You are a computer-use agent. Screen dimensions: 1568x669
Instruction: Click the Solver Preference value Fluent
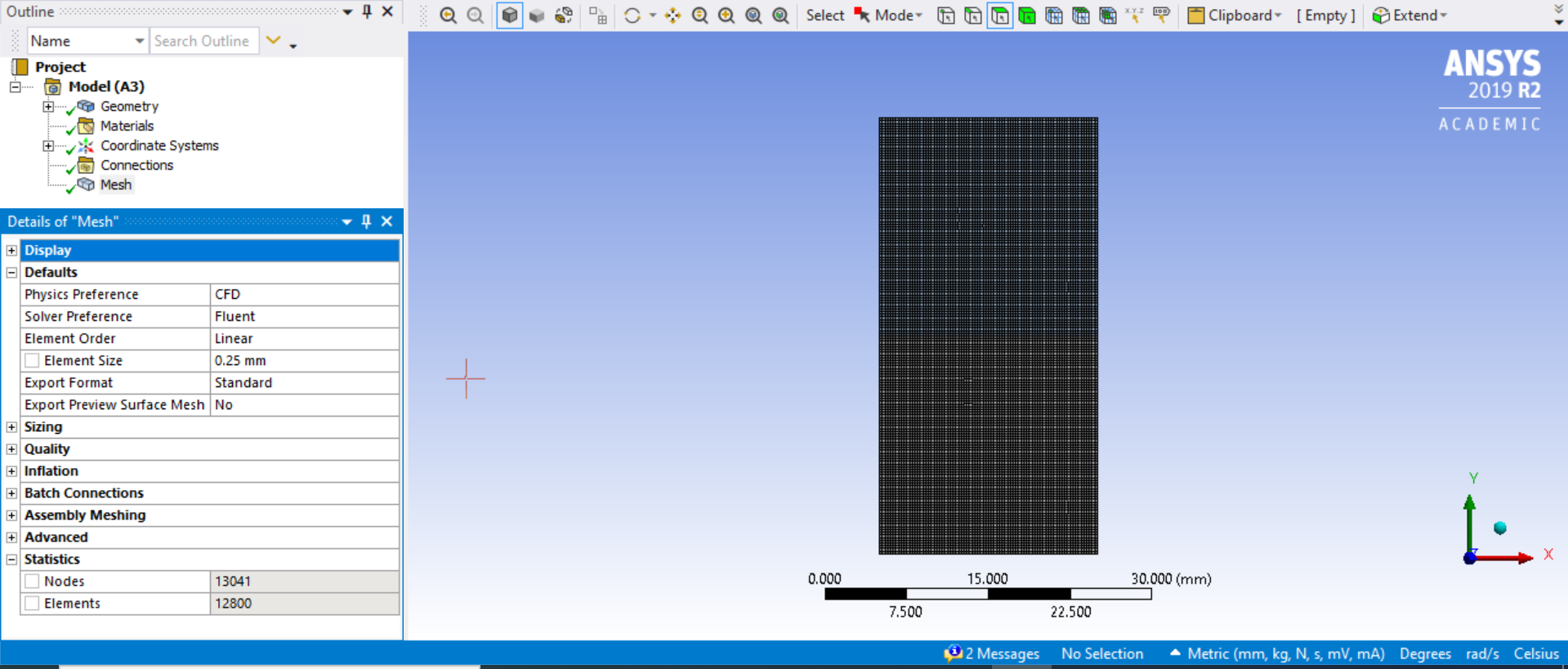point(305,316)
